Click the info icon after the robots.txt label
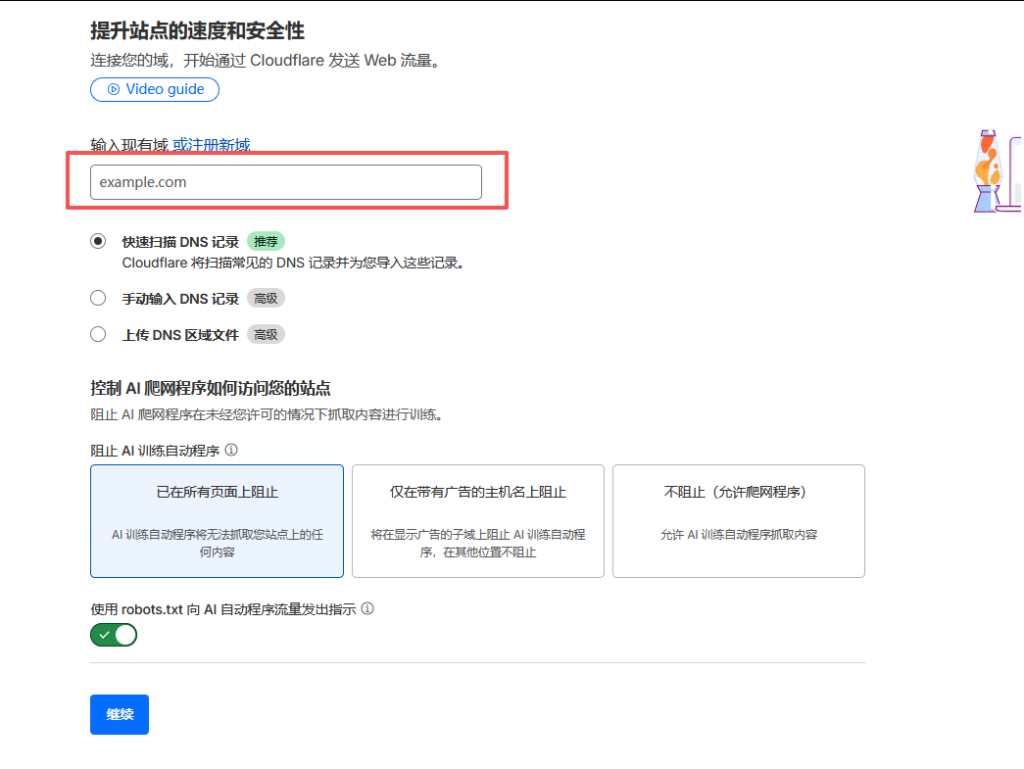This screenshot has width=1024, height=769. point(367,608)
